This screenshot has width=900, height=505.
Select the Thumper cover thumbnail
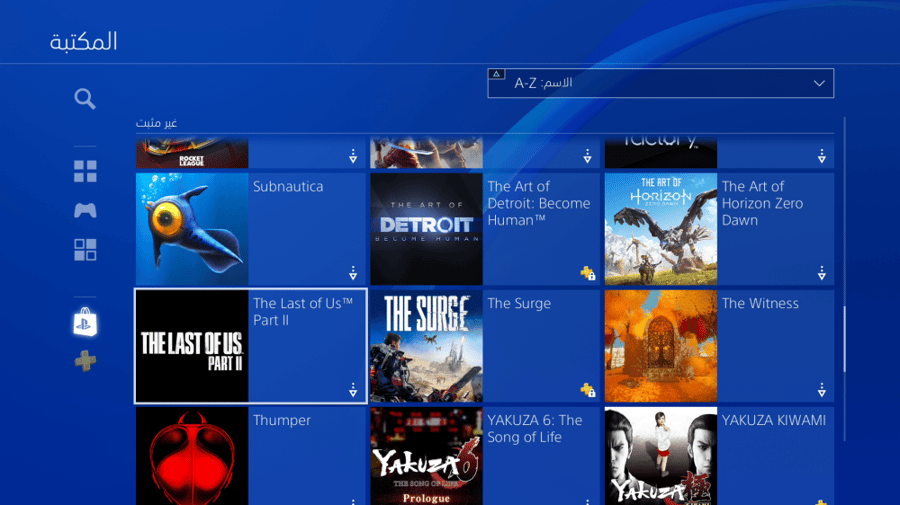point(192,456)
